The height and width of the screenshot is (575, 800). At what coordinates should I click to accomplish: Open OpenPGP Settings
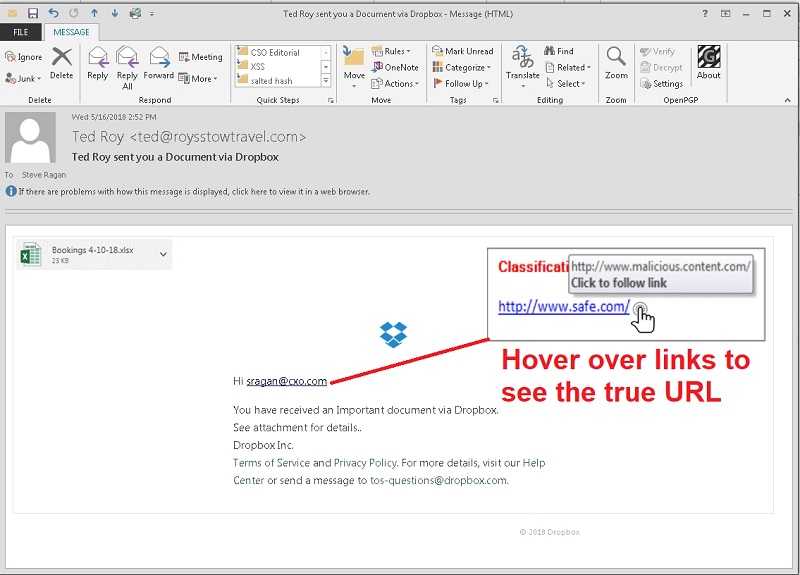point(662,84)
